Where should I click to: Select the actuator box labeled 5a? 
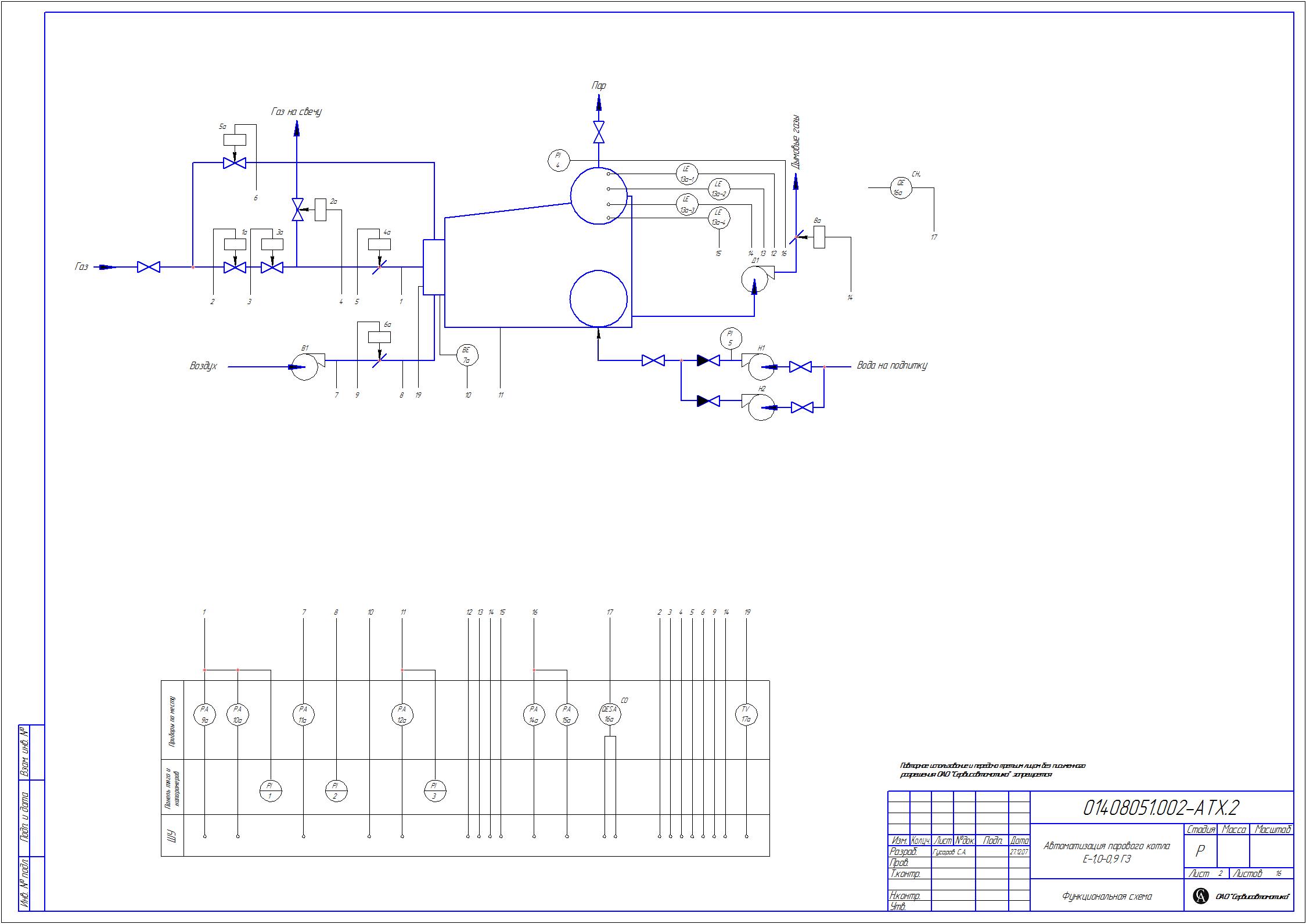pyautogui.click(x=235, y=139)
